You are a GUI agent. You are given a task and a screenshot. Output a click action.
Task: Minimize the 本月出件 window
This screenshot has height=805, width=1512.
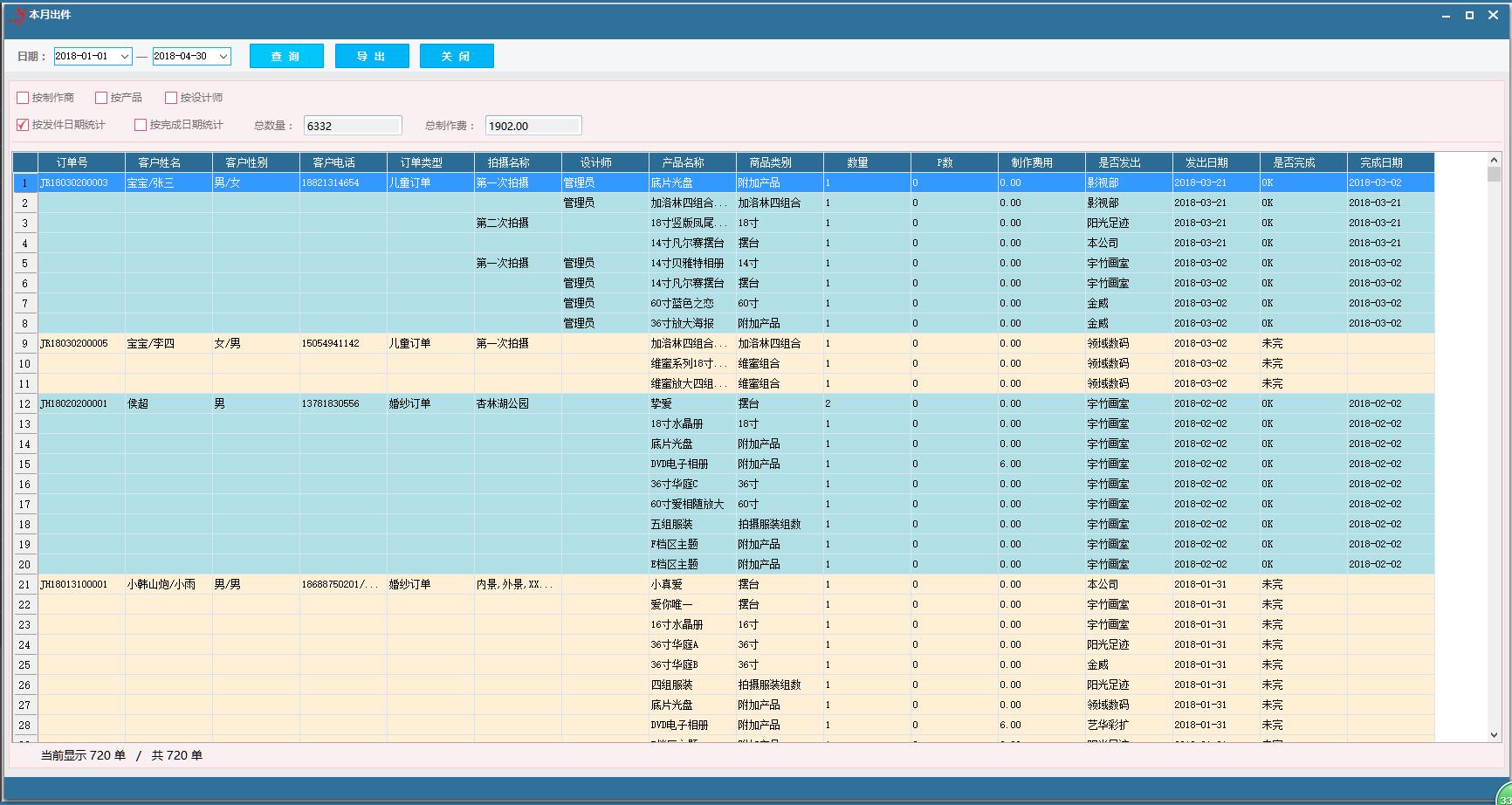(1447, 16)
